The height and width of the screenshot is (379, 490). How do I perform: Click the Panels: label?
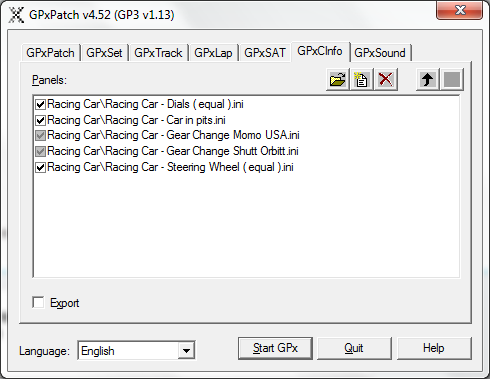pyautogui.click(x=49, y=80)
